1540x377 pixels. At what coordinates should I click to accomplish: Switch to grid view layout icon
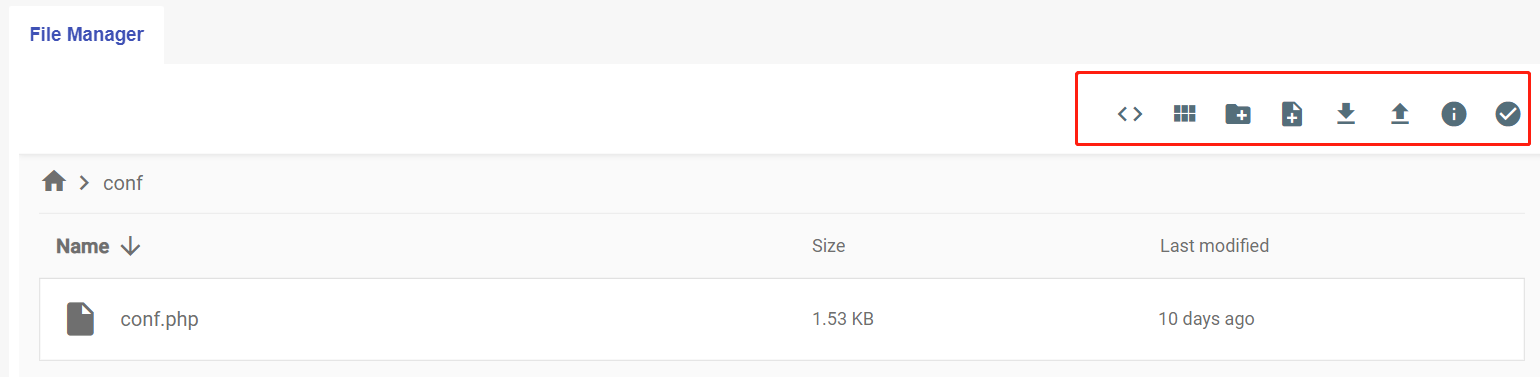click(1184, 114)
